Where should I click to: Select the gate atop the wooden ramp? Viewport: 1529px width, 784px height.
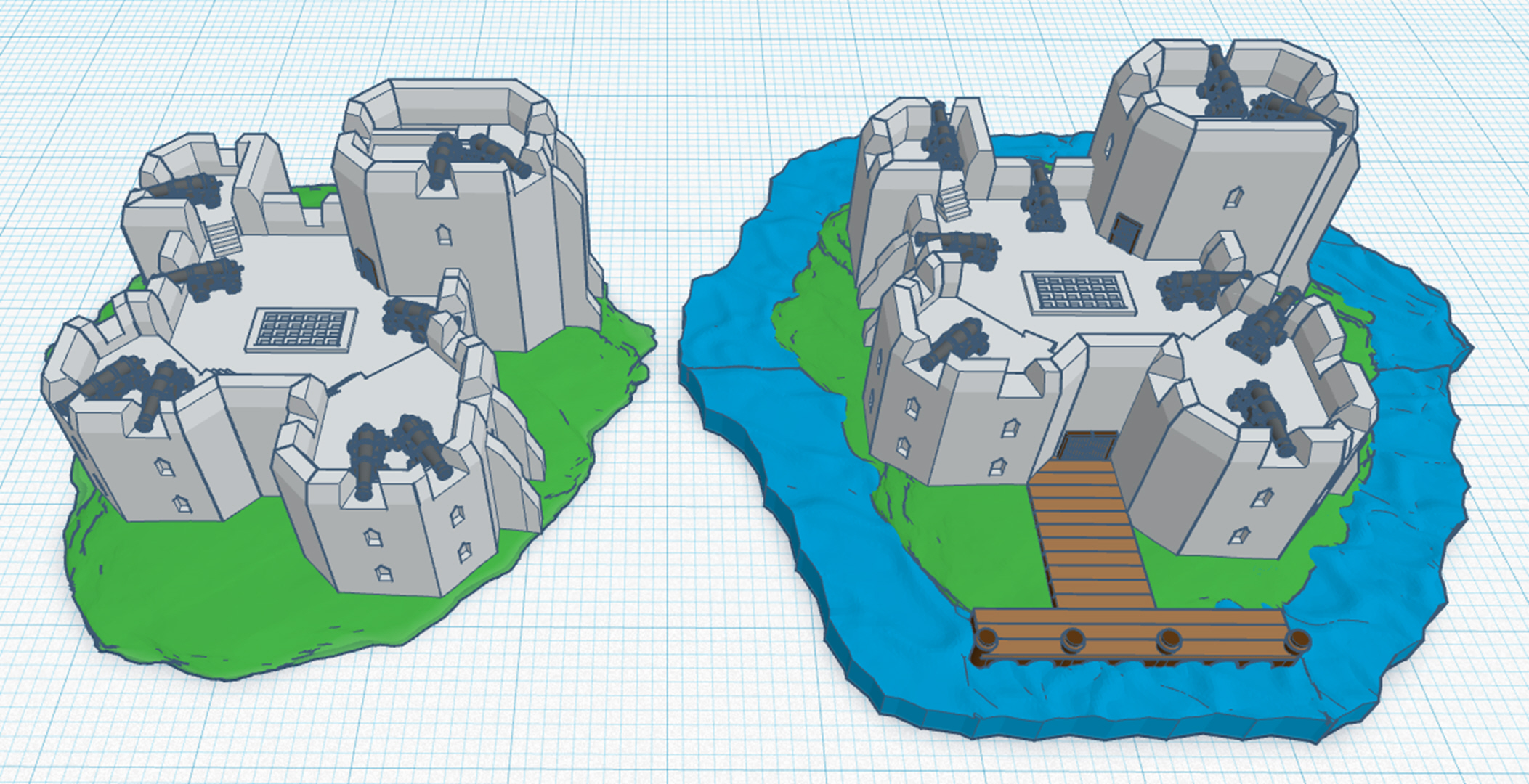pos(1087,446)
